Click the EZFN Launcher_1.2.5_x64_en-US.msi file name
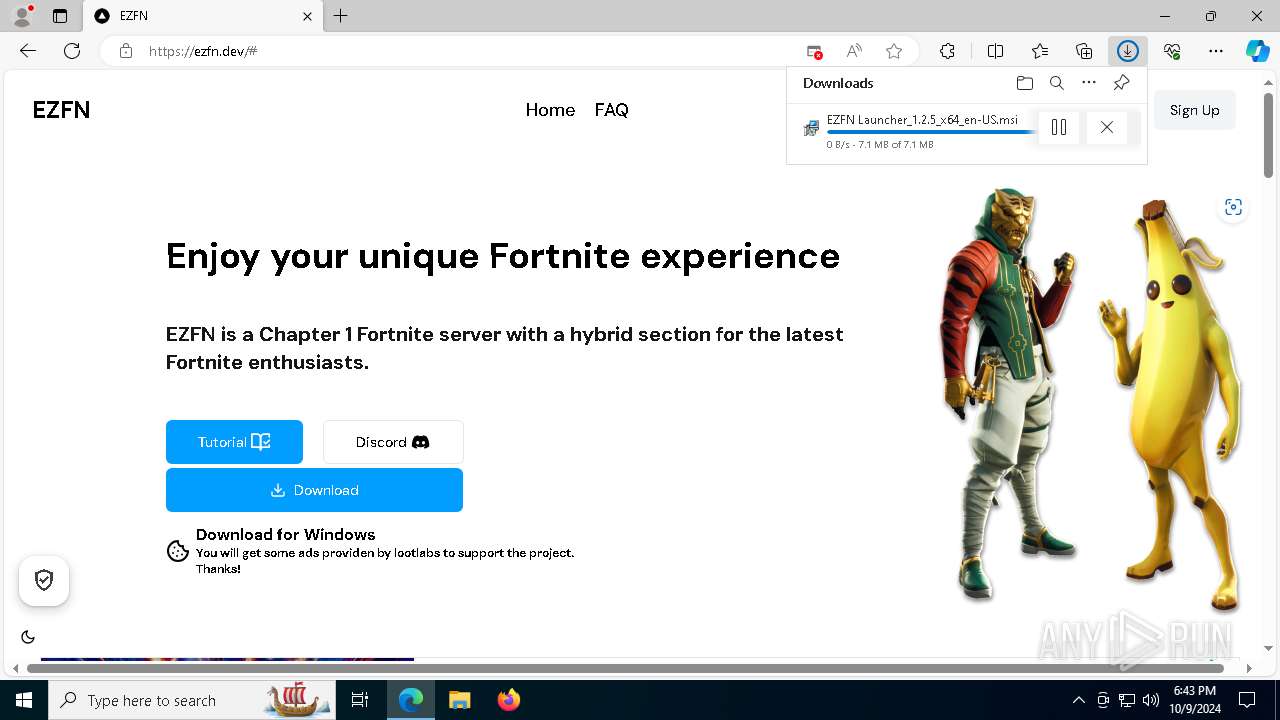Image resolution: width=1280 pixels, height=720 pixels. click(922, 120)
